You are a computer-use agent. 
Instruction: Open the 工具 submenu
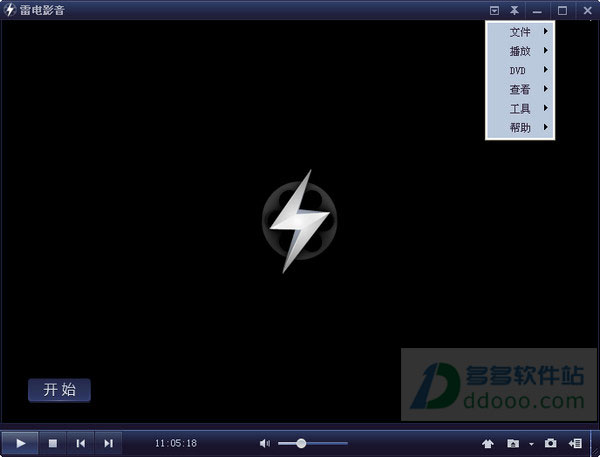tap(520, 109)
